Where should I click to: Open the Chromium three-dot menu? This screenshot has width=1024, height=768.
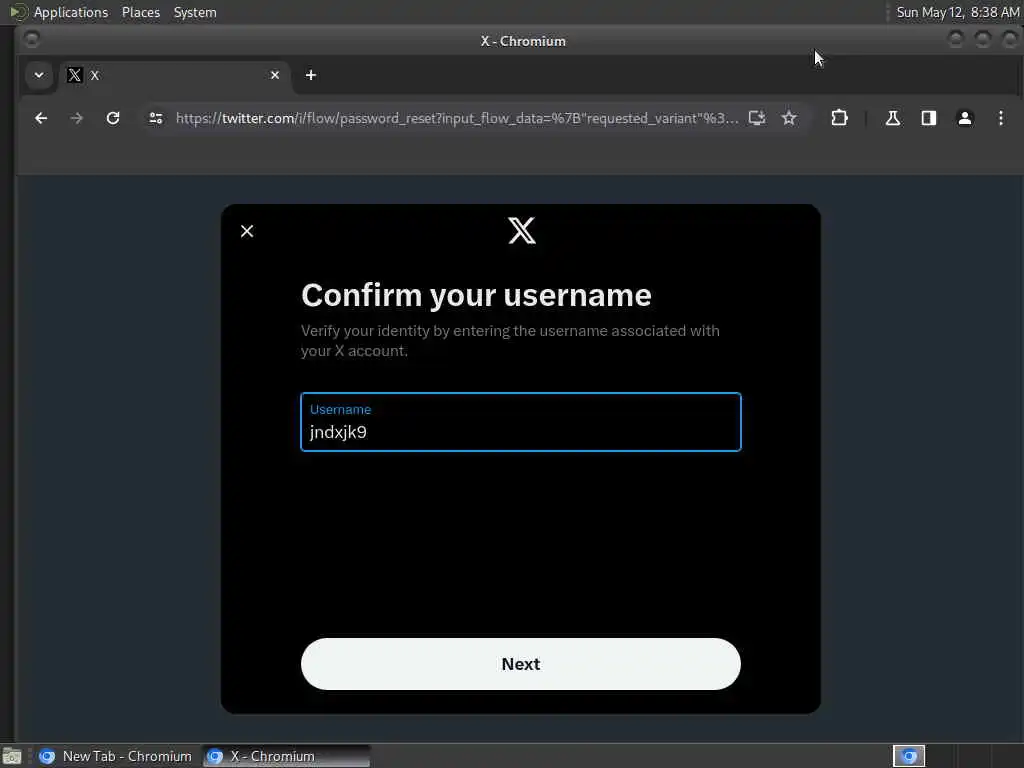coord(1000,118)
